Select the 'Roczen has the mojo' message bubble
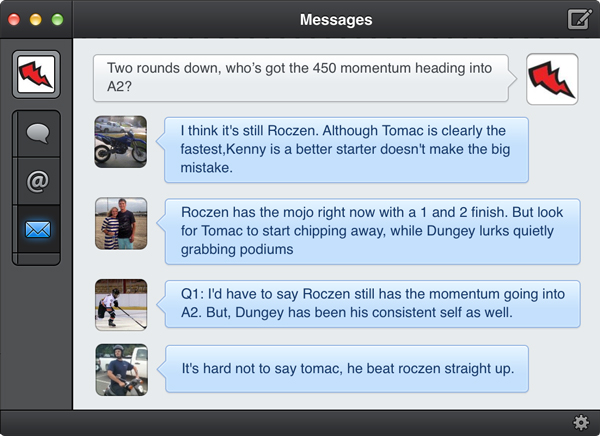Viewport: 600px width, 436px height. point(372,231)
